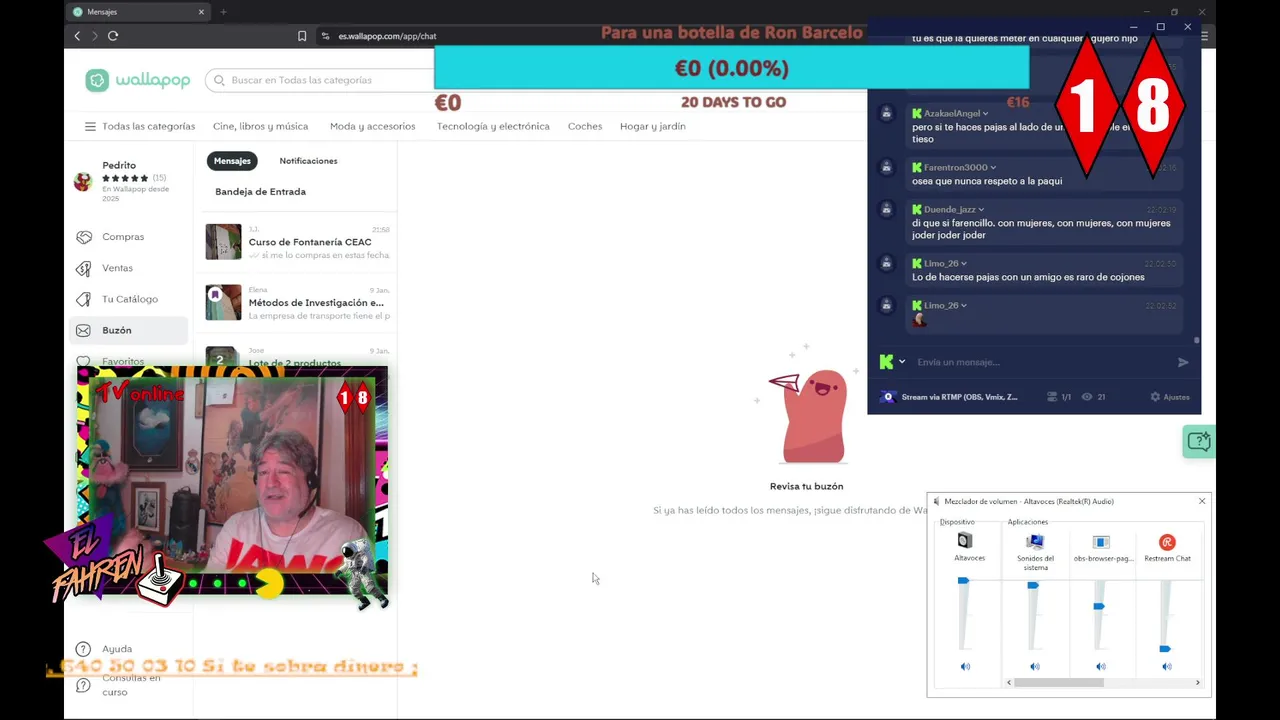Screen dimensions: 1280x720
Task: Click the avatar beside the Farentron3000 message
Action: pos(886,167)
